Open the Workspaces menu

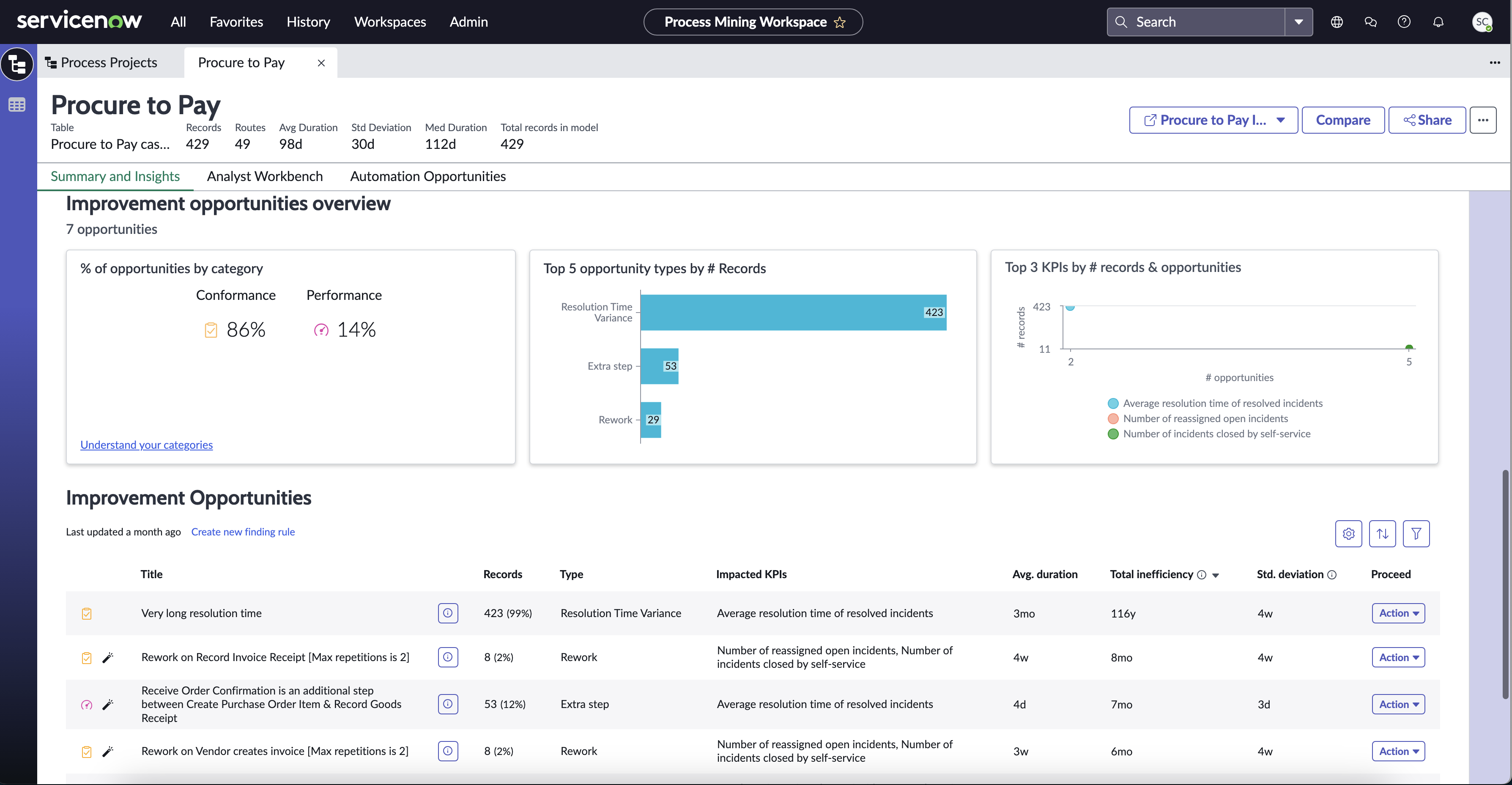point(390,22)
